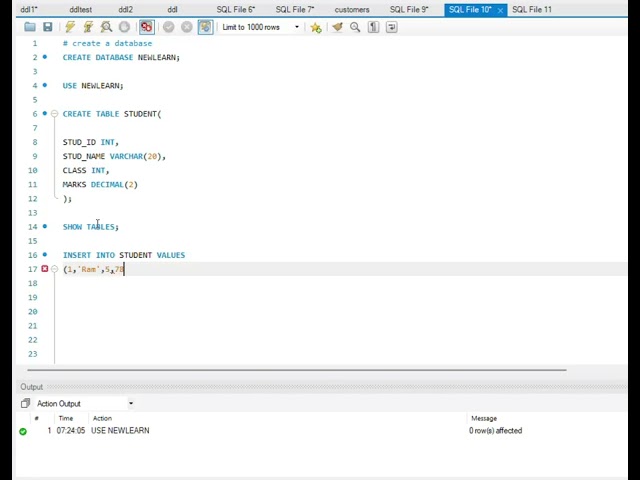Image resolution: width=640 pixels, height=480 pixels.
Task: Click the CLASS INT line
Action: click(x=86, y=170)
